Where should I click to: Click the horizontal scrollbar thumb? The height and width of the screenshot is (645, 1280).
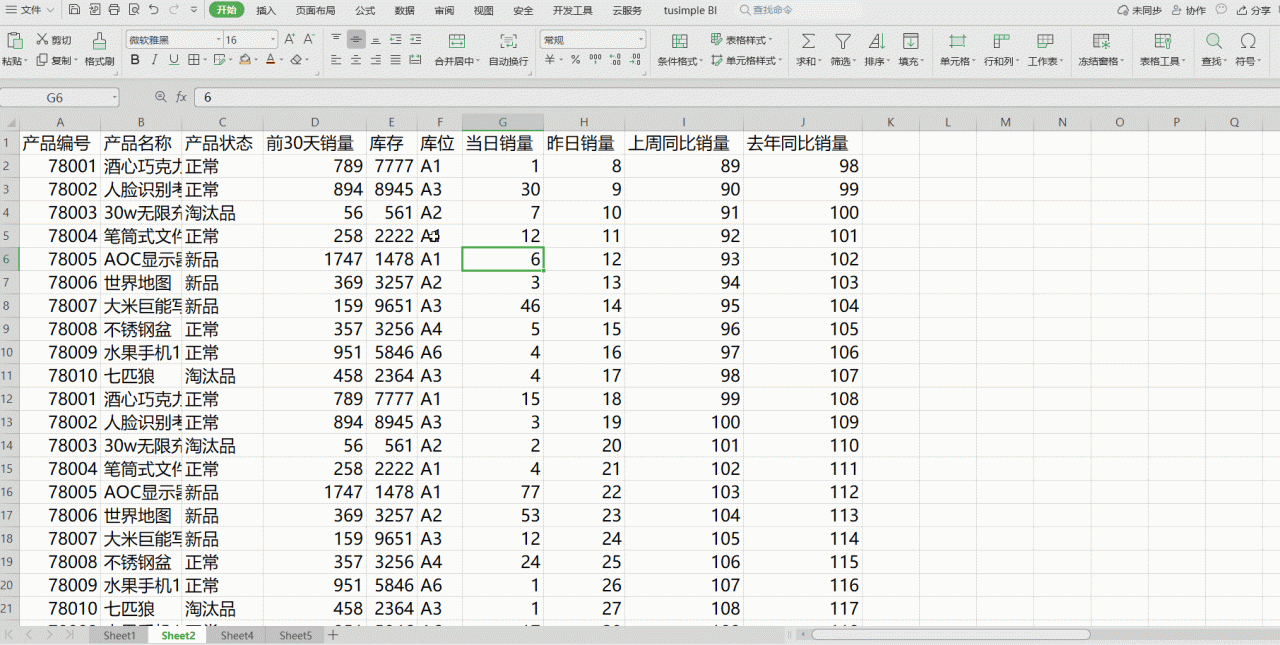pos(950,635)
